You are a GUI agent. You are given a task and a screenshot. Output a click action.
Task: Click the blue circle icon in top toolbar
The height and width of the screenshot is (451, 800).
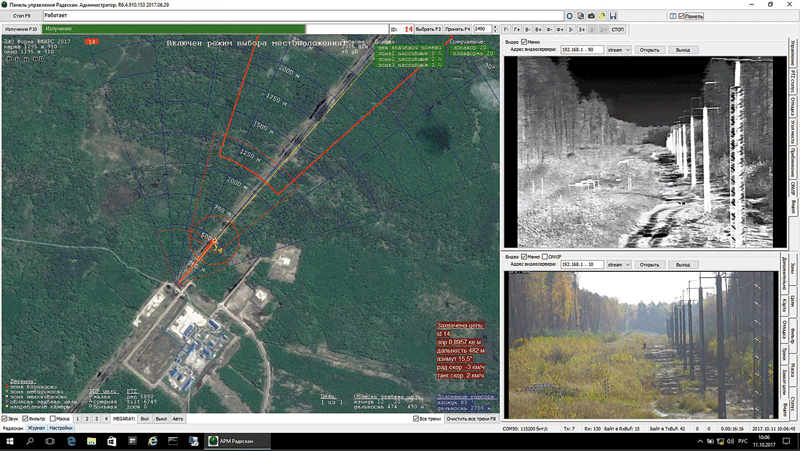(x=570, y=16)
